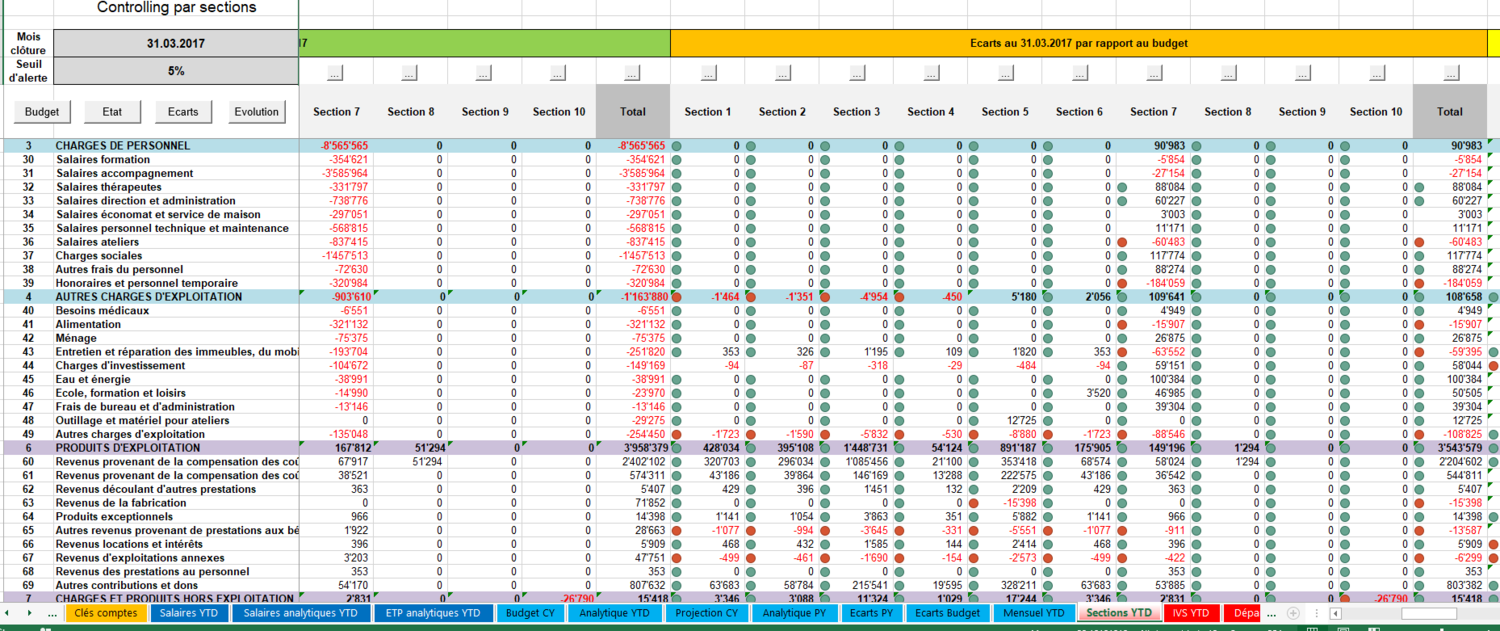Screen dimensions: 1500x631
Task: Select the 'CHARGES DE PERSONNEL' row label
Action: 122,146
